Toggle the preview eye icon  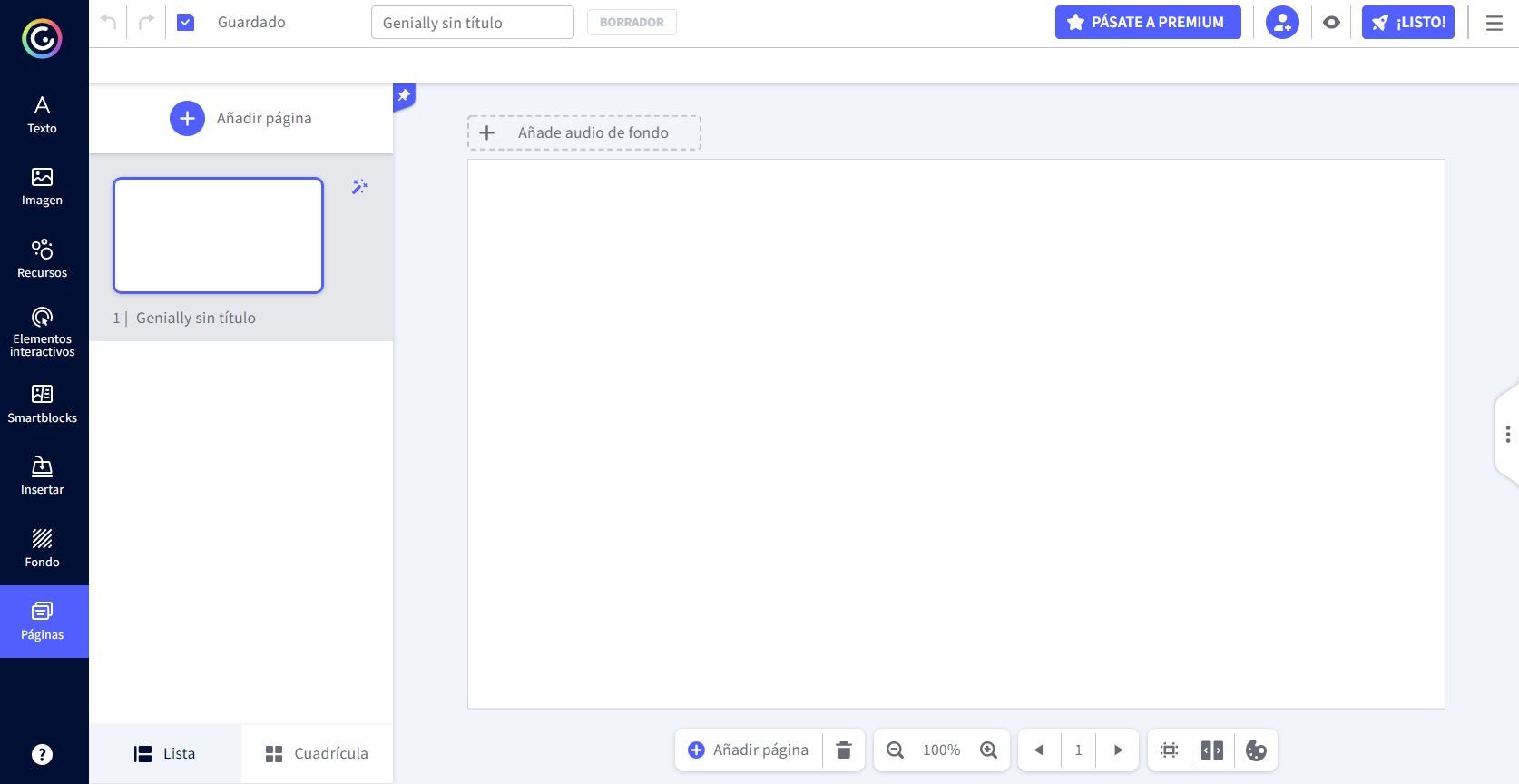pos(1331,23)
